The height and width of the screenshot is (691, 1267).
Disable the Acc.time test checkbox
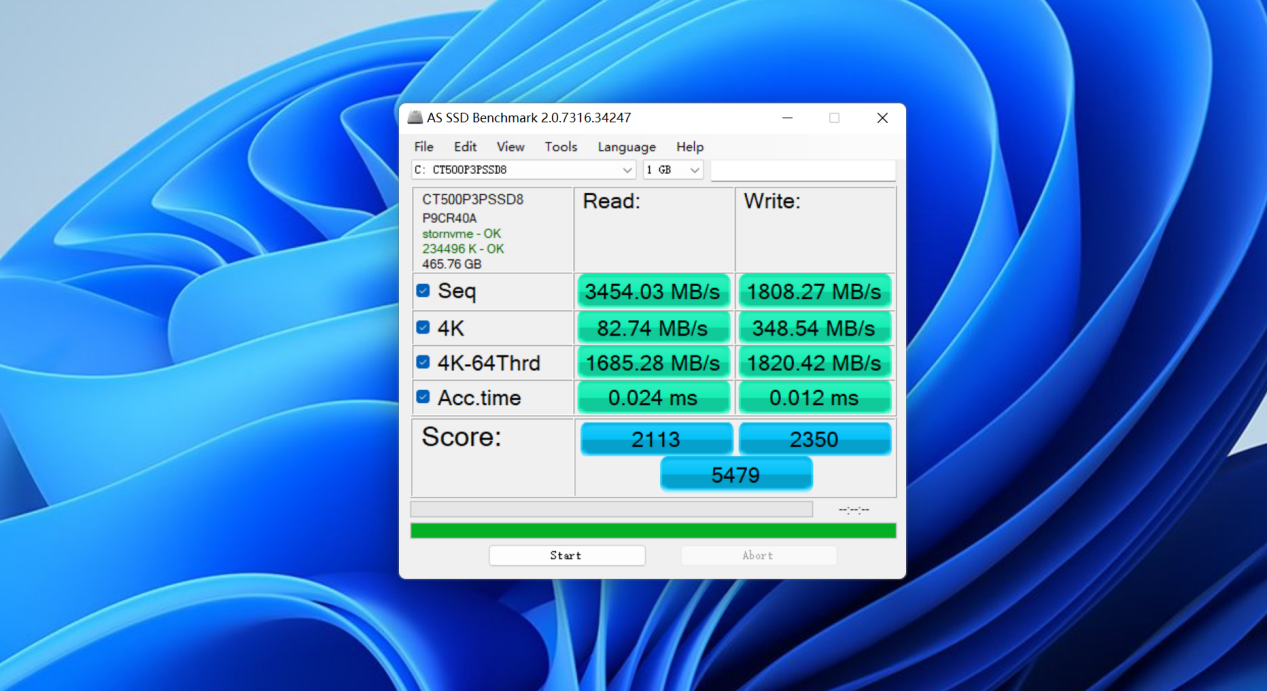[423, 397]
